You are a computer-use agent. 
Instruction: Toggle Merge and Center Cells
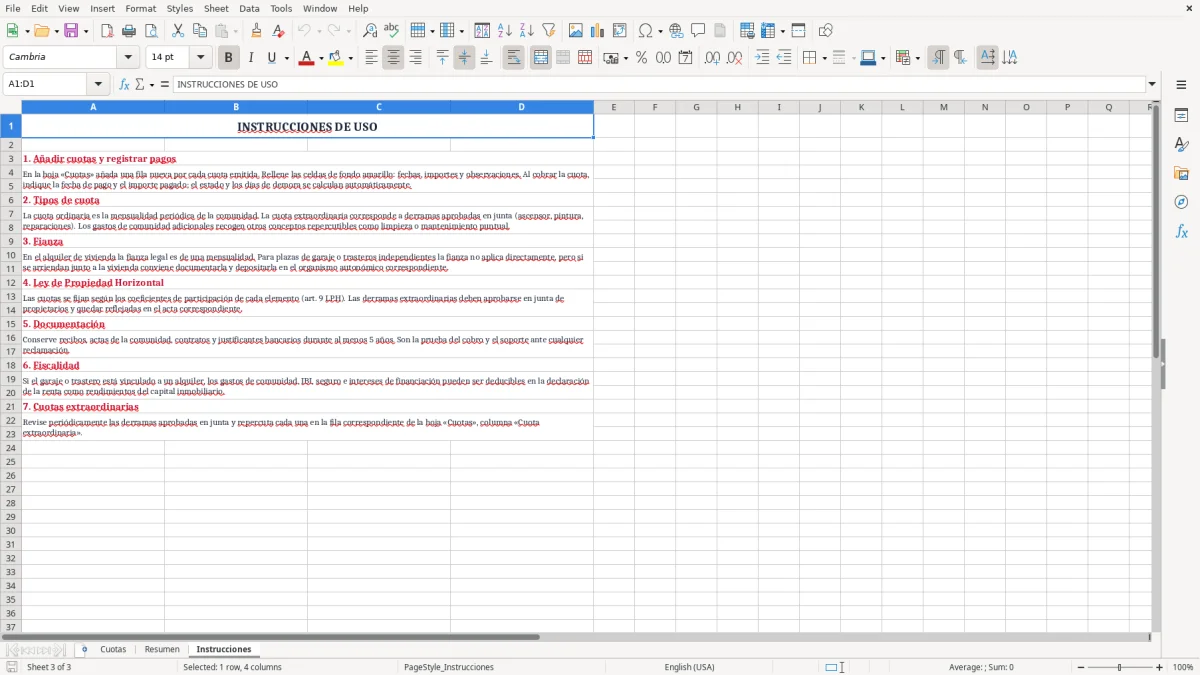541,58
